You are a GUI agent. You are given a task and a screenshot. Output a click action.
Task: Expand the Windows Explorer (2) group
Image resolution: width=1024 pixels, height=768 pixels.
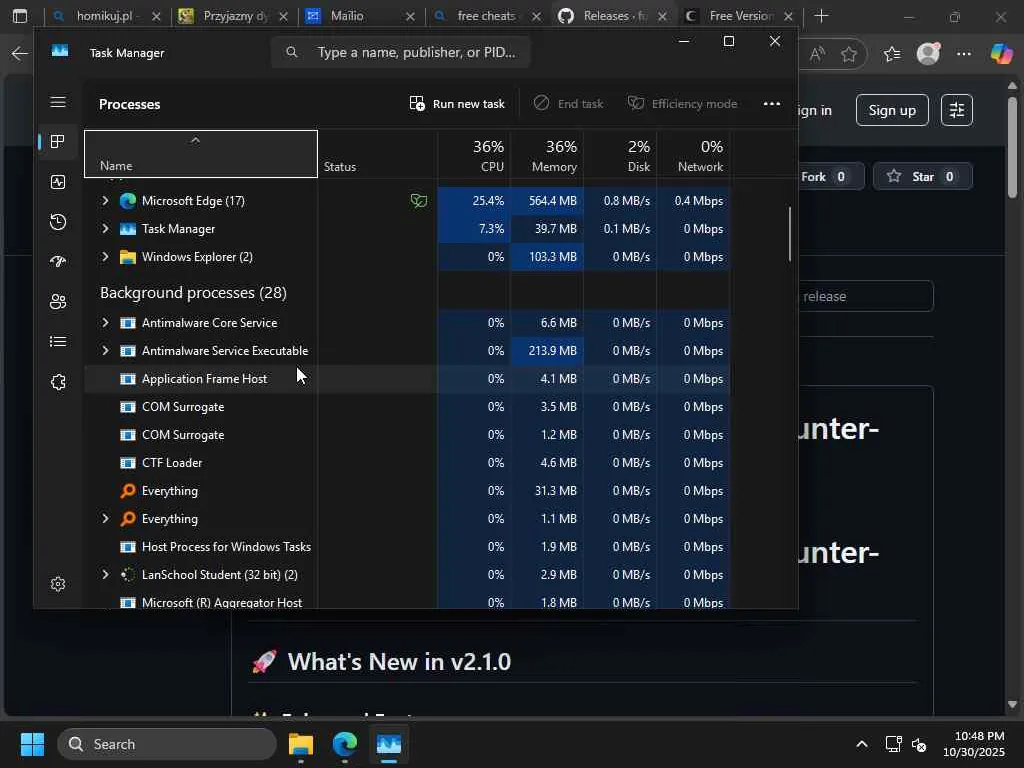pos(105,257)
